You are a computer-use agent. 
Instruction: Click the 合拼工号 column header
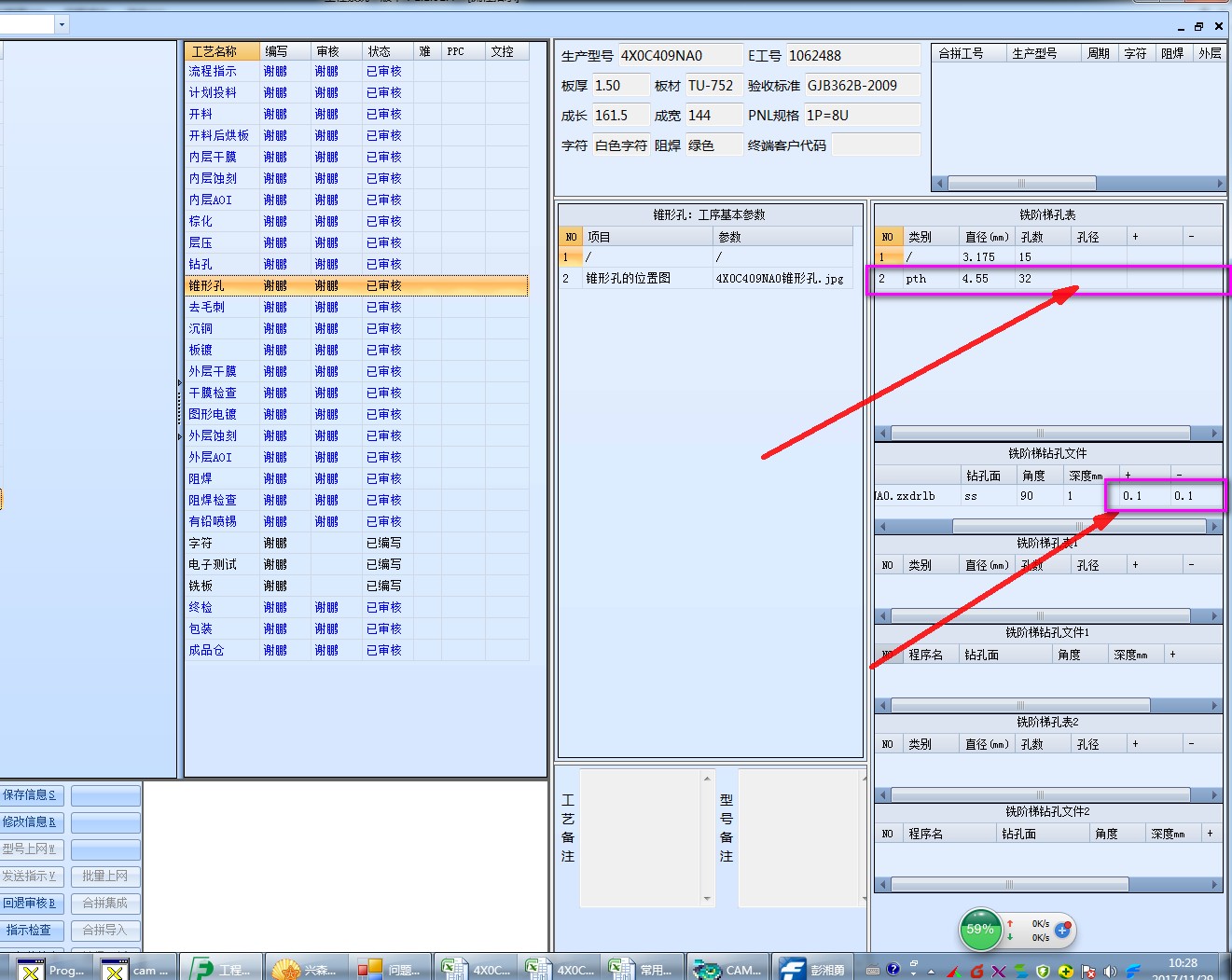pyautogui.click(x=969, y=53)
